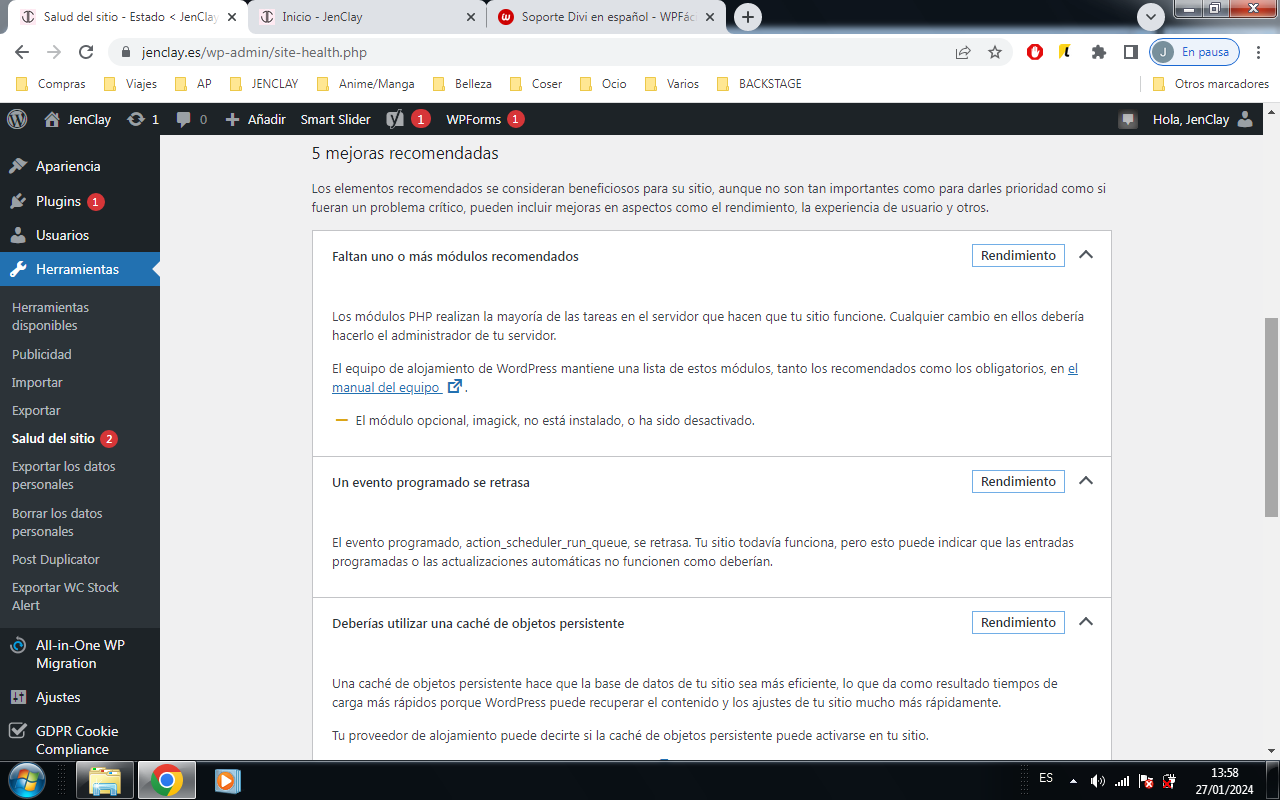Click the address bar URL field
Screen dimensions: 1280x800
click(x=540, y=52)
